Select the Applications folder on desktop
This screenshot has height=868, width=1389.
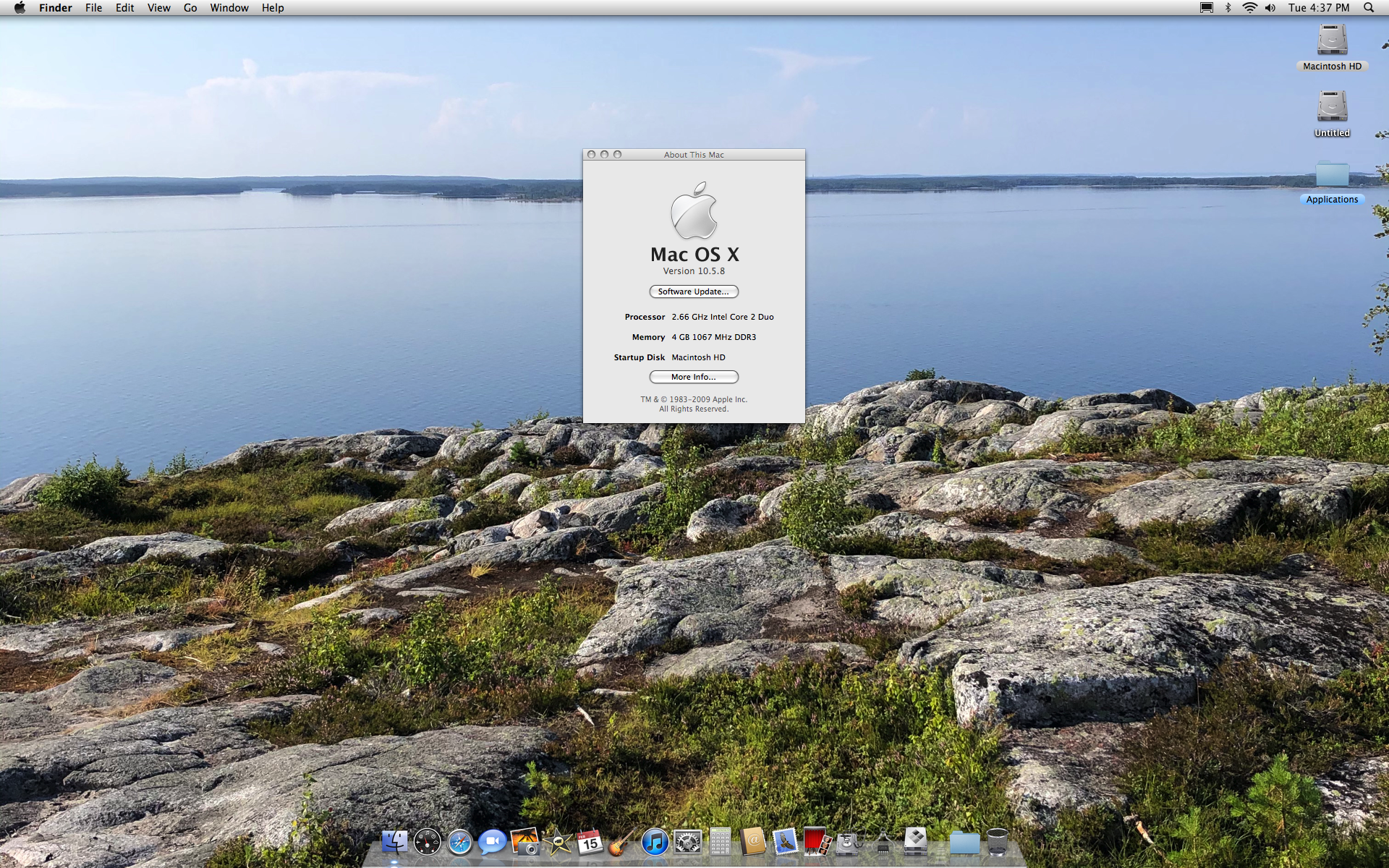coord(1332,182)
